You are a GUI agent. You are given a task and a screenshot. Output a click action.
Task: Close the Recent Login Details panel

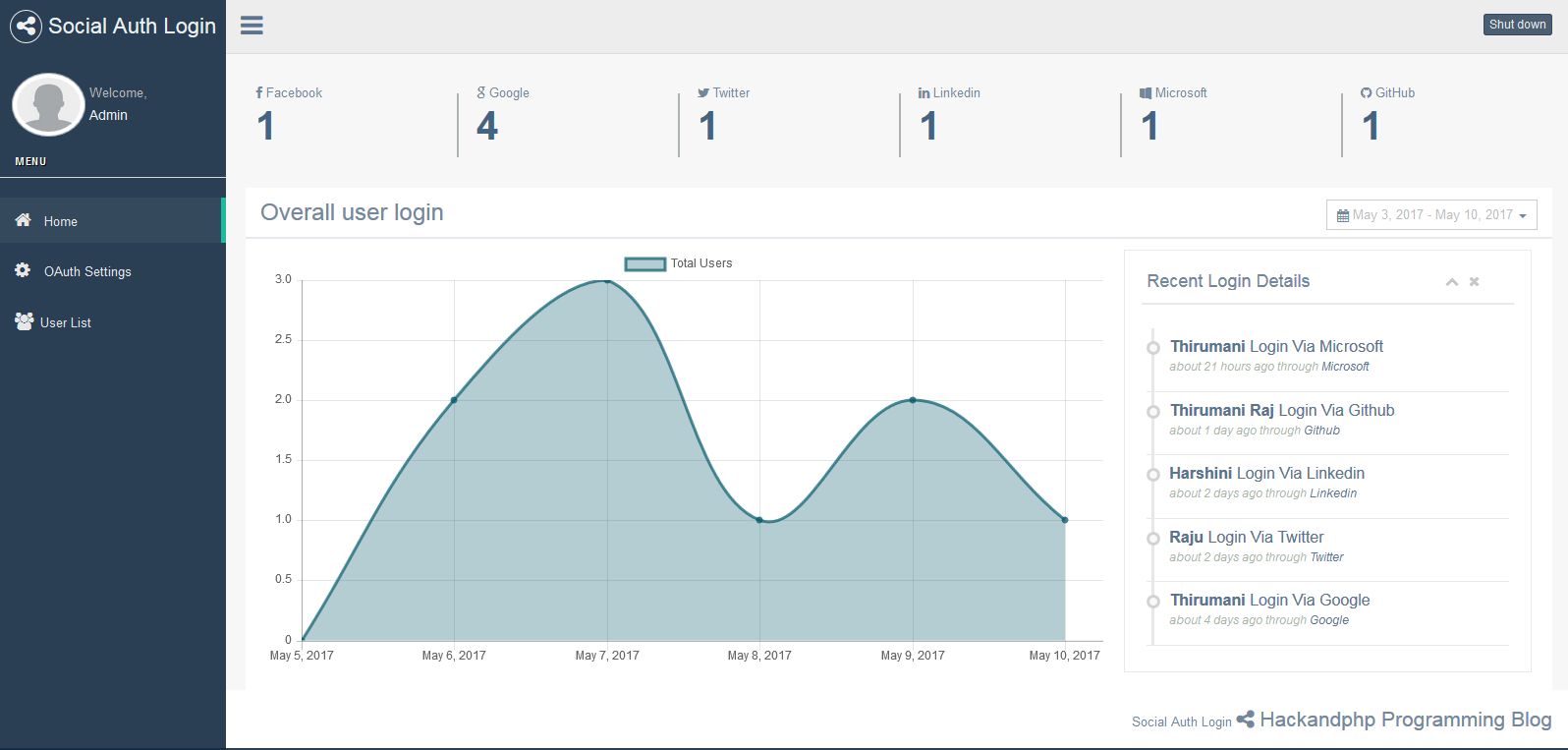1474,282
